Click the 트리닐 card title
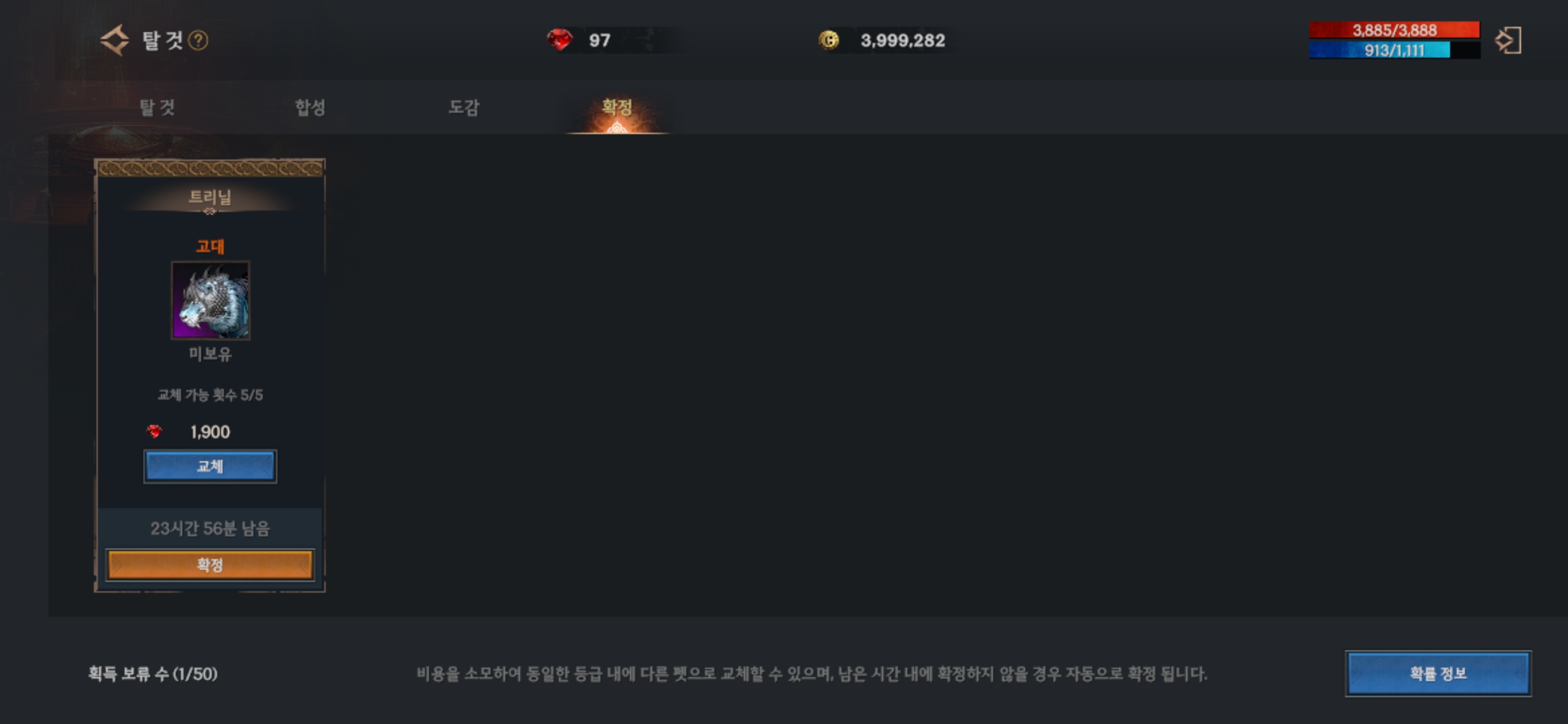This screenshot has width=1568, height=724. click(210, 197)
